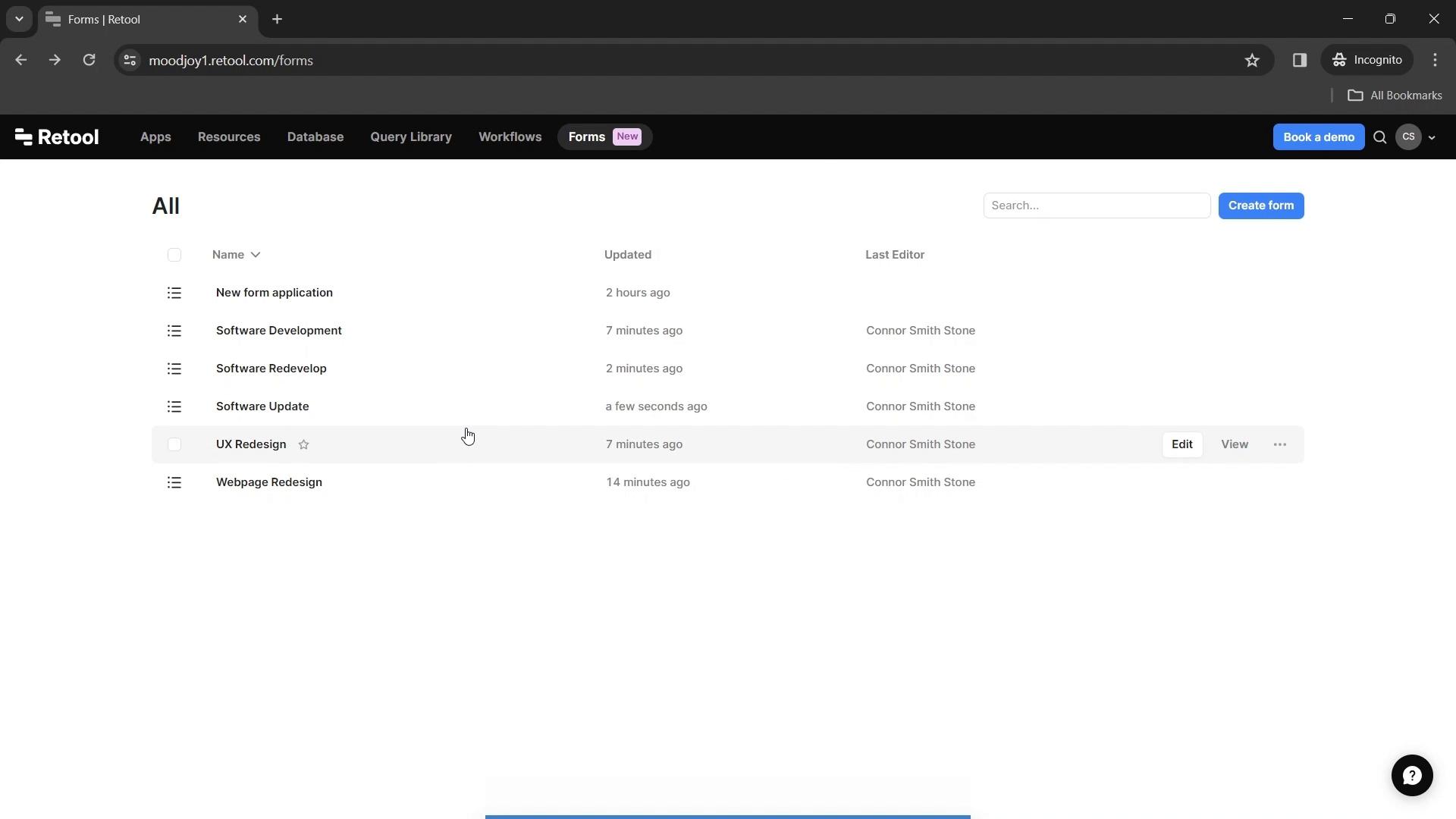Click the View button for UX Redesign

point(1235,444)
